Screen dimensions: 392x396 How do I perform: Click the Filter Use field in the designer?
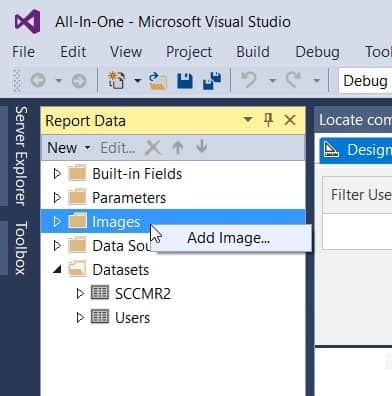coord(357,195)
